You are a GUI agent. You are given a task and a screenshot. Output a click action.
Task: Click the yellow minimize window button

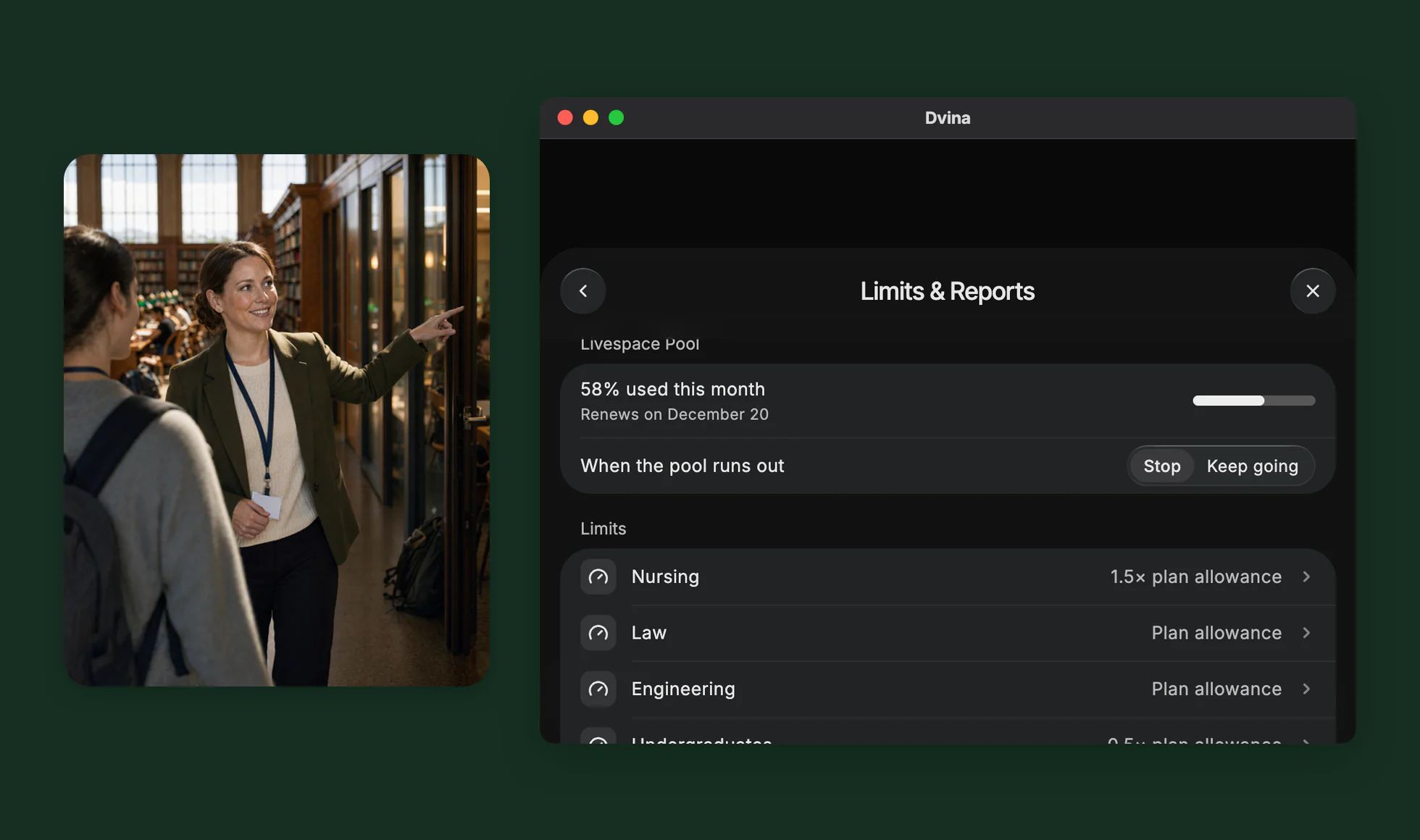pyautogui.click(x=590, y=117)
